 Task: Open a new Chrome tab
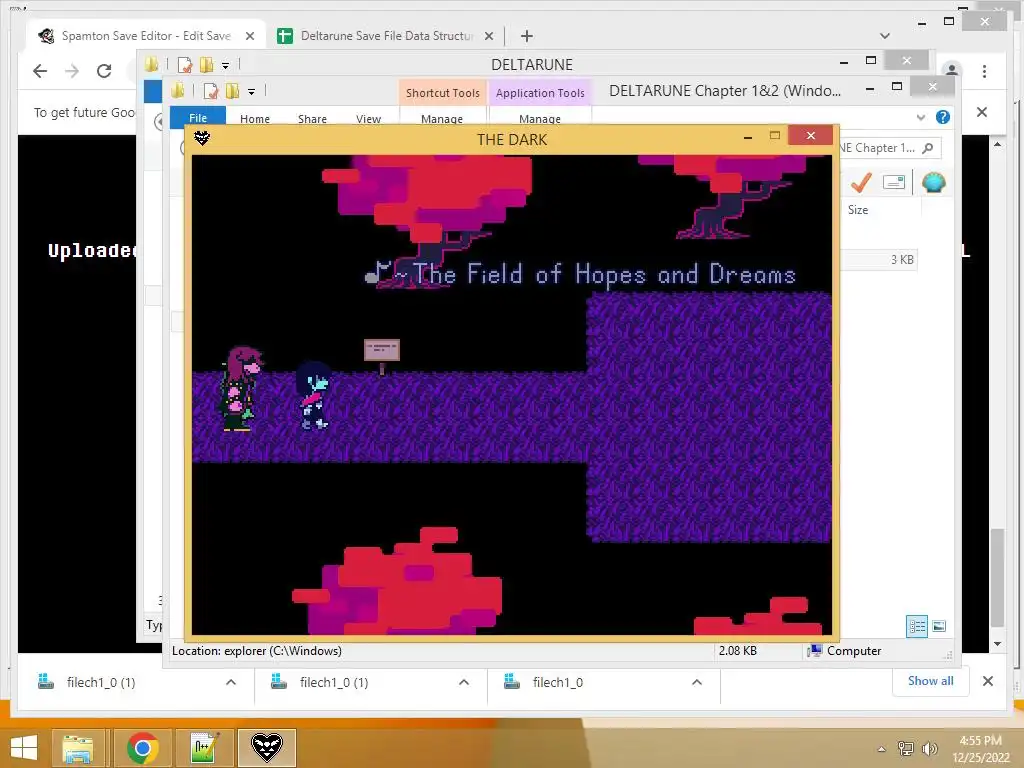coord(526,36)
